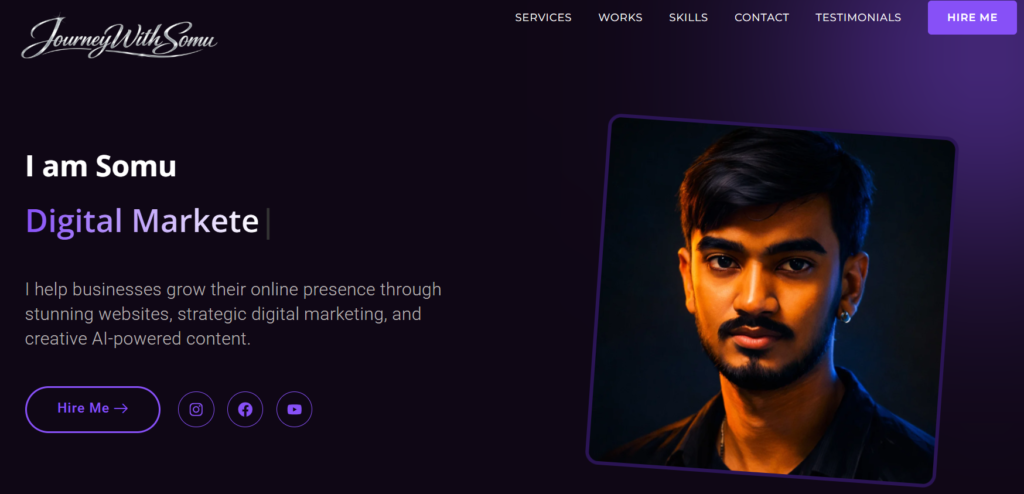Click the word "Markete" in typed headline
This screenshot has width=1024, height=494.
(195, 222)
